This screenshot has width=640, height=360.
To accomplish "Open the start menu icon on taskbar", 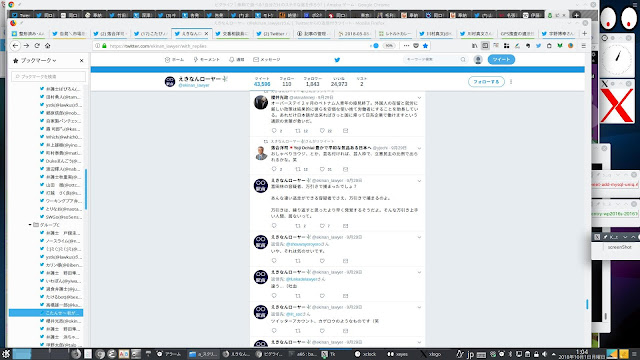I will pyautogui.click(x=5, y=354).
